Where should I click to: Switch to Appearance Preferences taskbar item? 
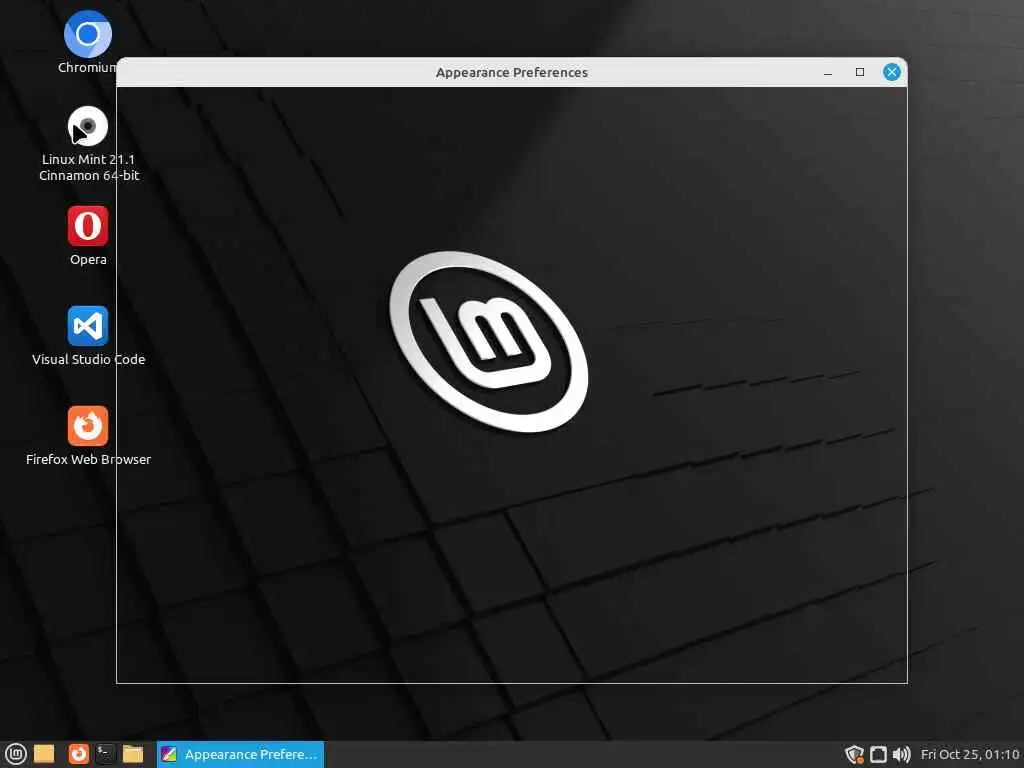240,754
